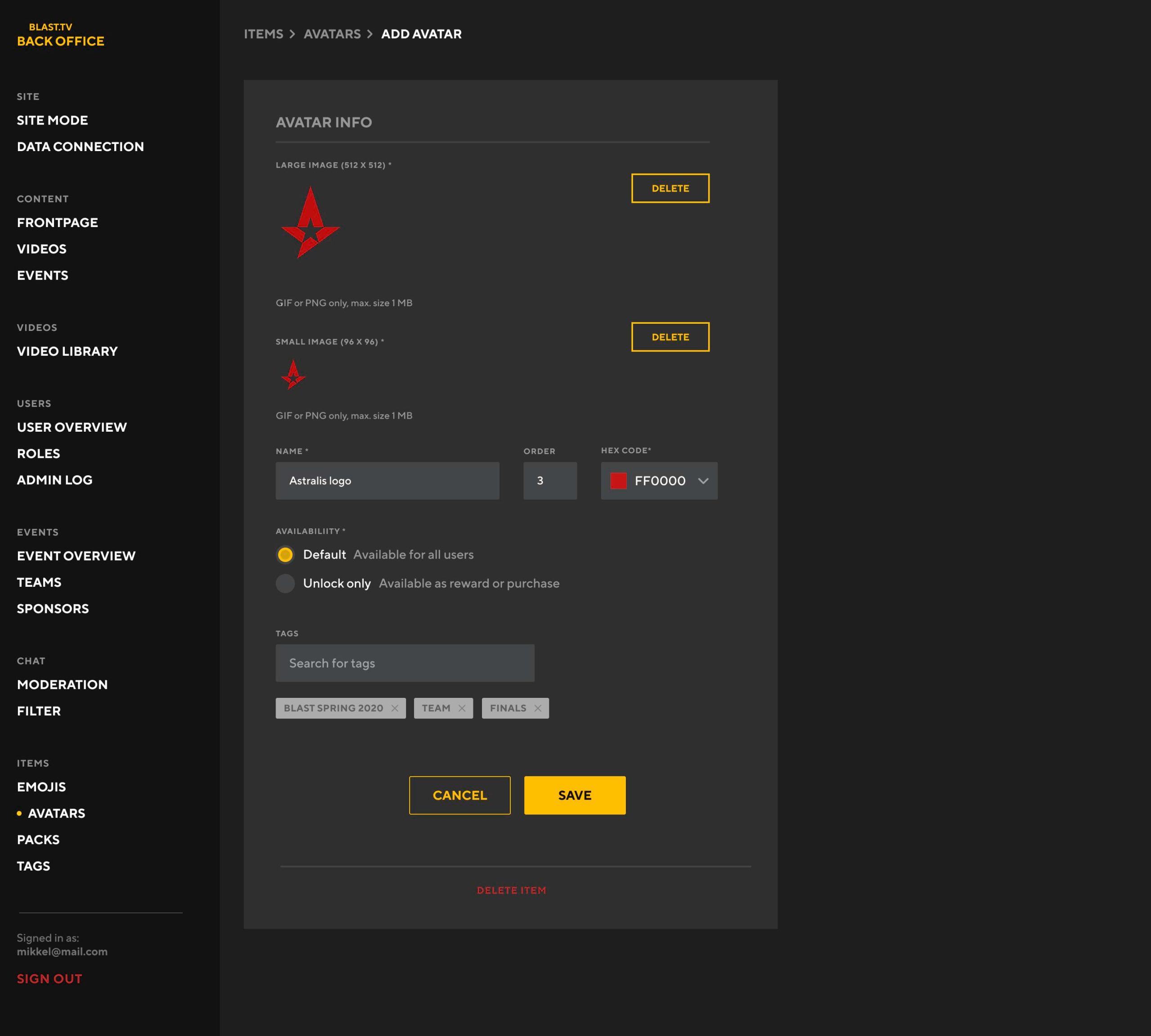Screen dimensions: 1151x1036
Task: Click the small Astralis logo image
Action: (x=293, y=375)
